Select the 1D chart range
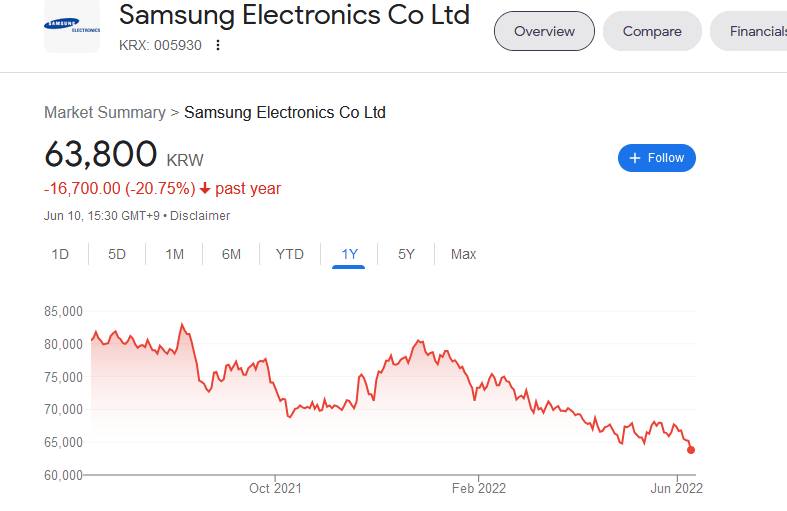The image size is (787, 511). (x=60, y=254)
